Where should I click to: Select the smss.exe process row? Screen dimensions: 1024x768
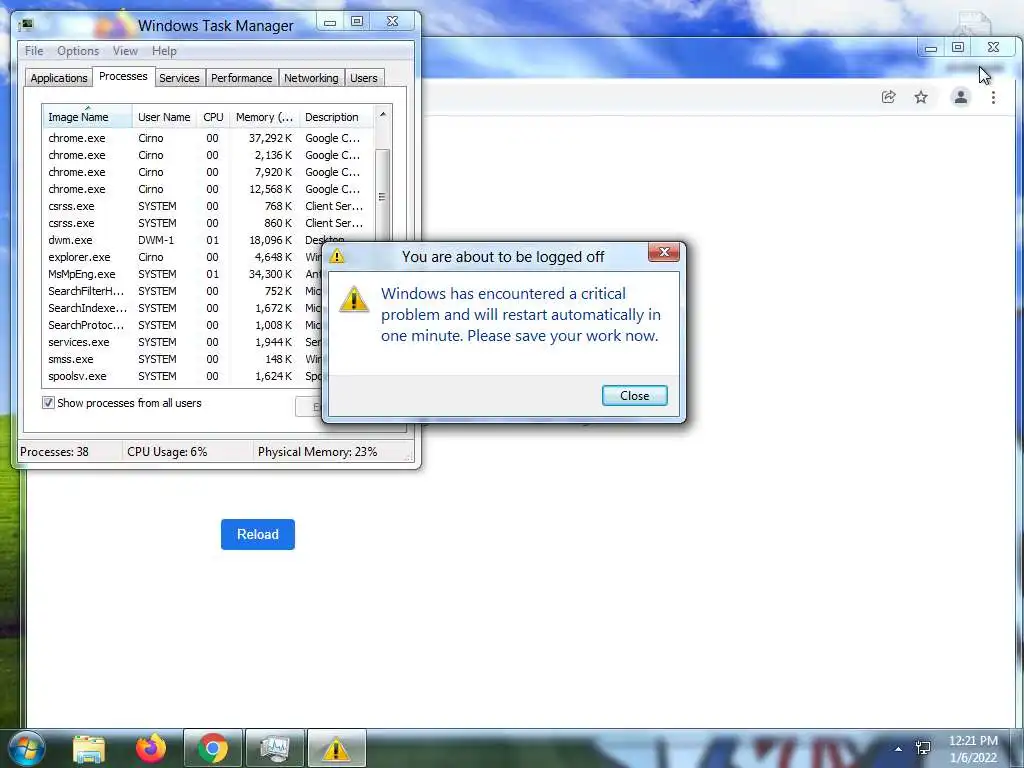tap(183, 359)
